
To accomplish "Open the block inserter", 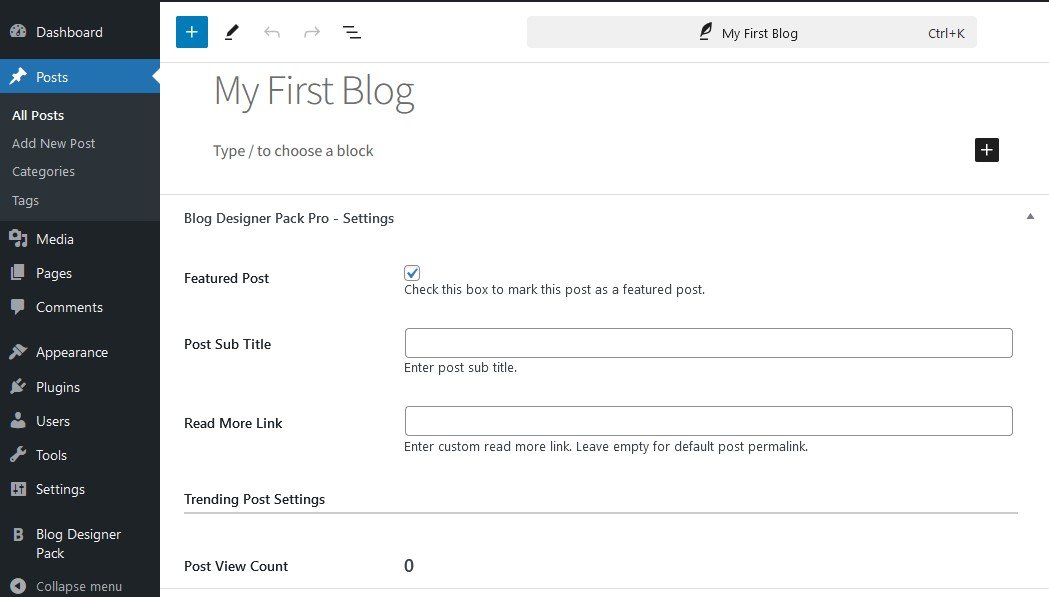I will coord(191,31).
